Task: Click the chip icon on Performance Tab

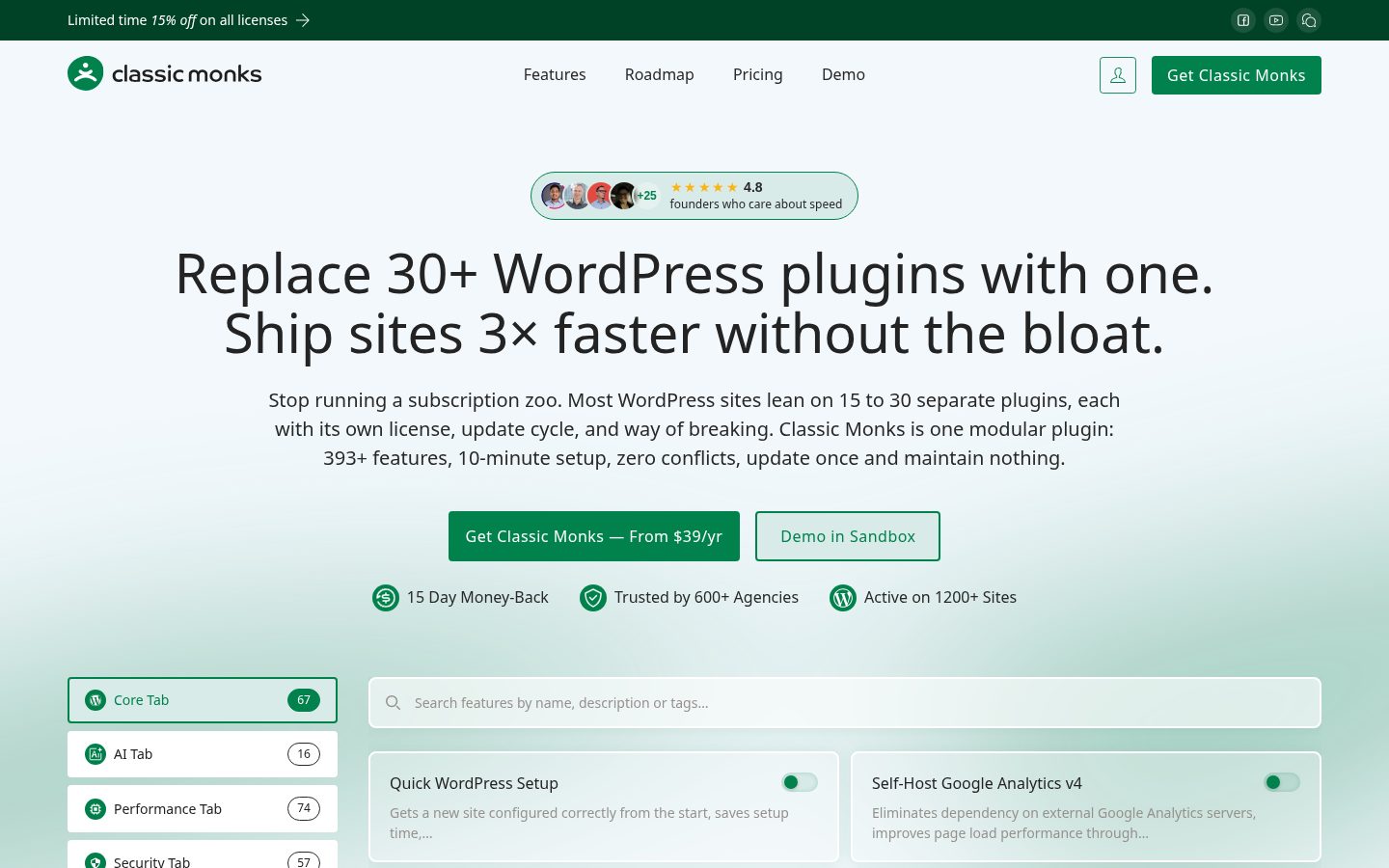Action: coord(95,809)
